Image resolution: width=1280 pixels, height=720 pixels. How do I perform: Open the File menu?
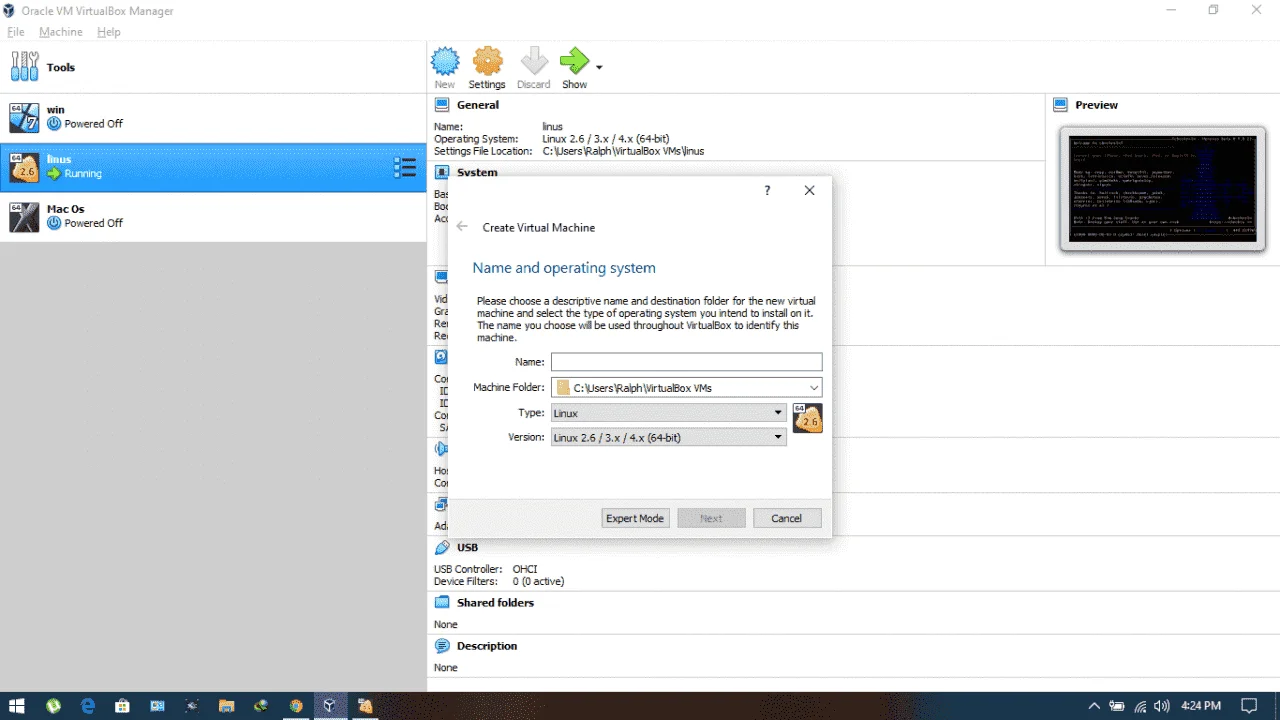point(16,32)
